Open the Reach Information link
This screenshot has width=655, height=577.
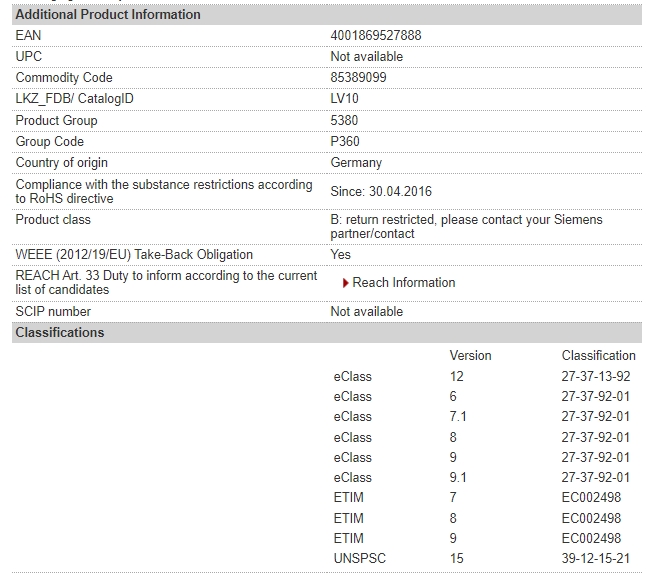point(404,283)
